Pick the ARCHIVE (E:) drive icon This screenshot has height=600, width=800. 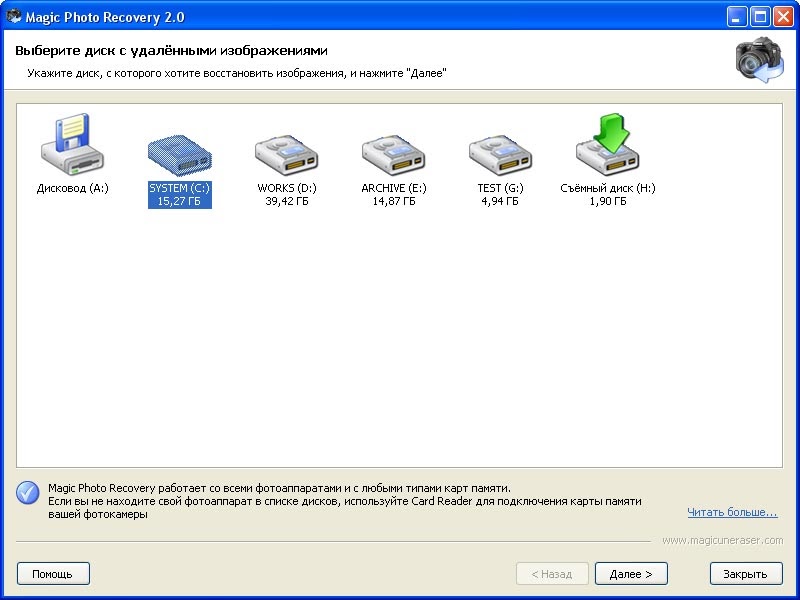(394, 156)
